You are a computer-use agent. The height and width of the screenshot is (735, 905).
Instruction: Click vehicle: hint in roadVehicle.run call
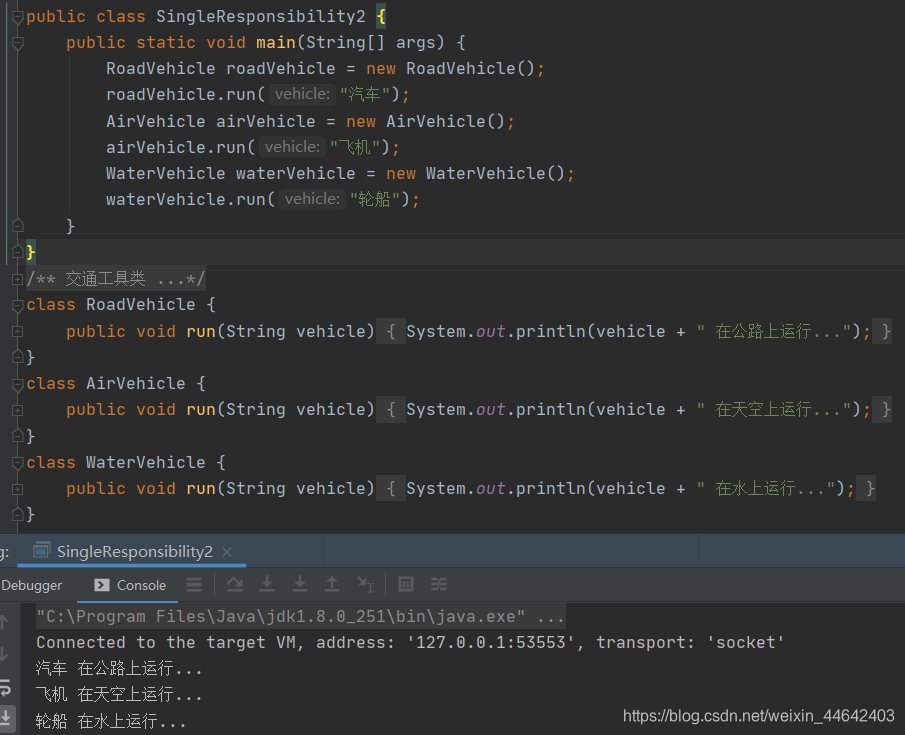pyautogui.click(x=302, y=94)
